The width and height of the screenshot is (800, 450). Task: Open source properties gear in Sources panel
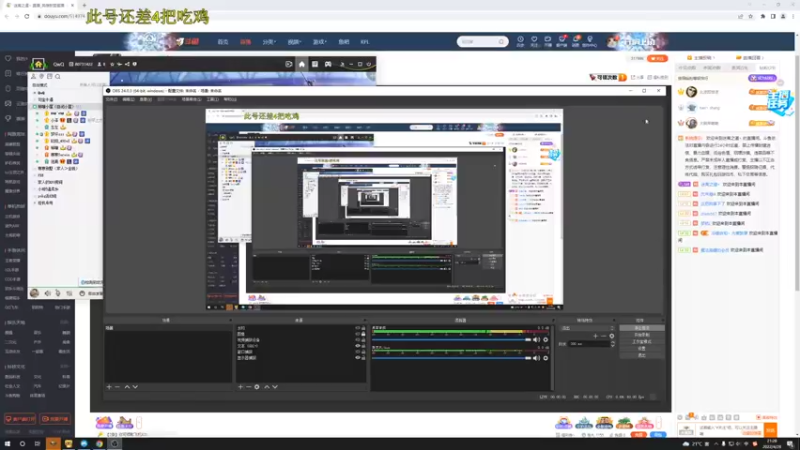tap(257, 387)
